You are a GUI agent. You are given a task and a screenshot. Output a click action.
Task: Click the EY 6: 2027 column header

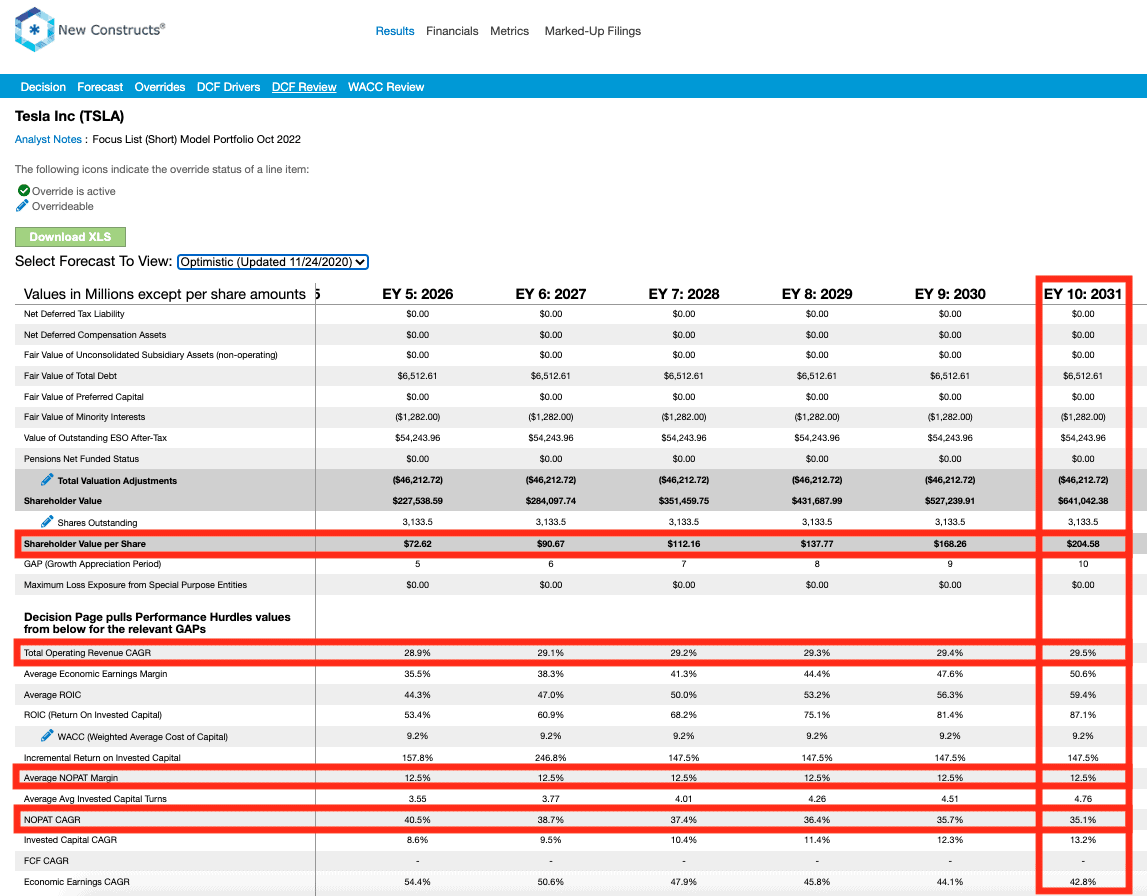(x=551, y=294)
